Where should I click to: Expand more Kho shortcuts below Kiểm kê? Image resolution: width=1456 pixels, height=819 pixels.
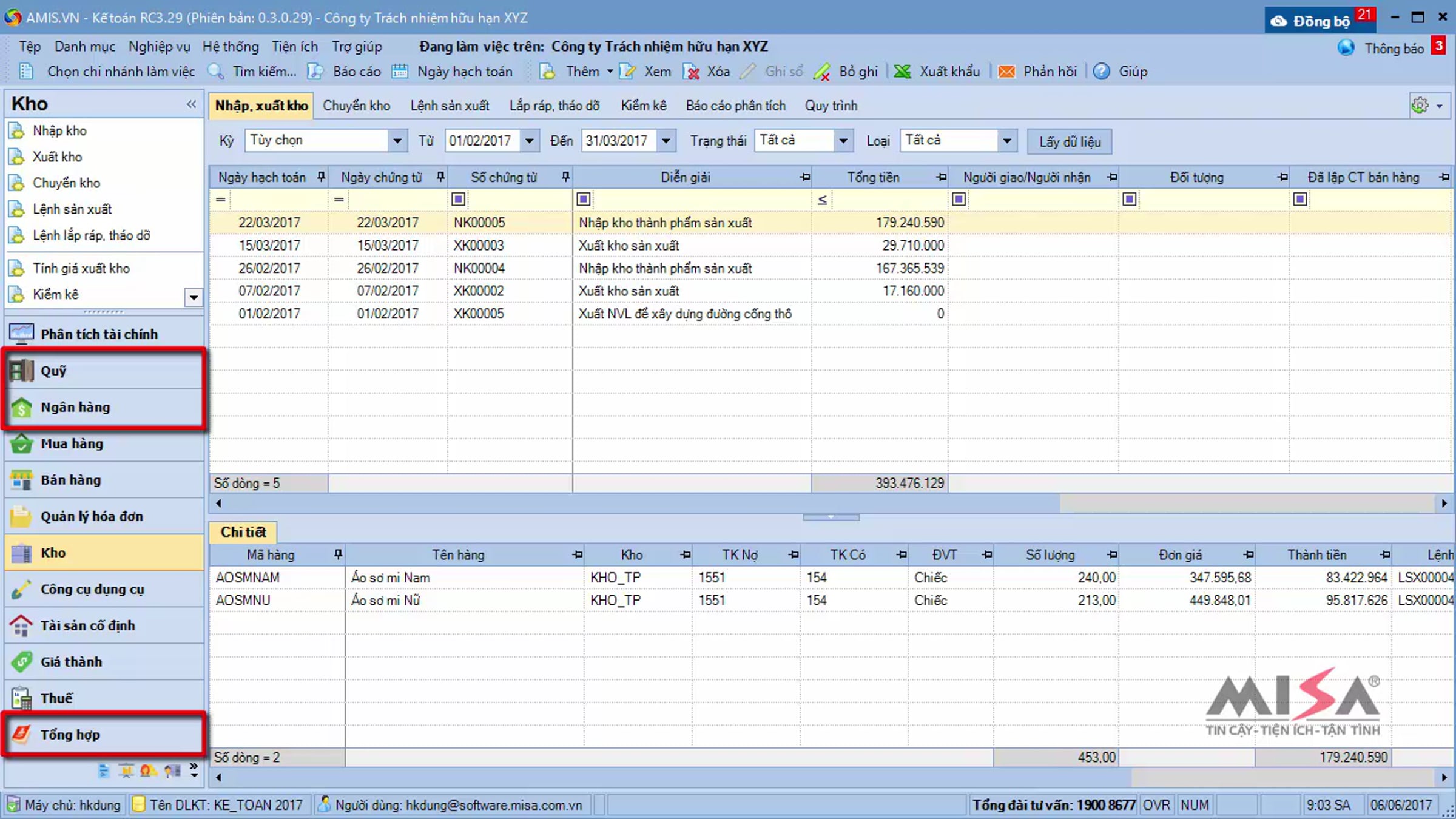pyautogui.click(x=194, y=297)
